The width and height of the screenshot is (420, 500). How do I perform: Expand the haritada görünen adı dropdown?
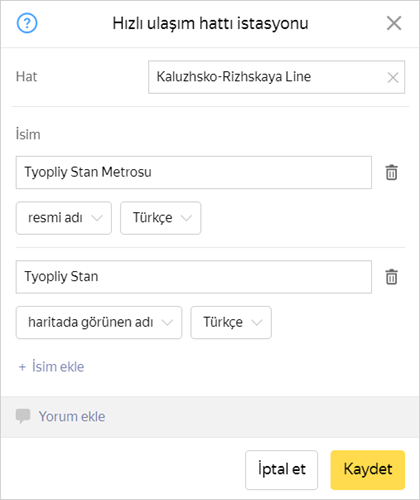(x=99, y=323)
